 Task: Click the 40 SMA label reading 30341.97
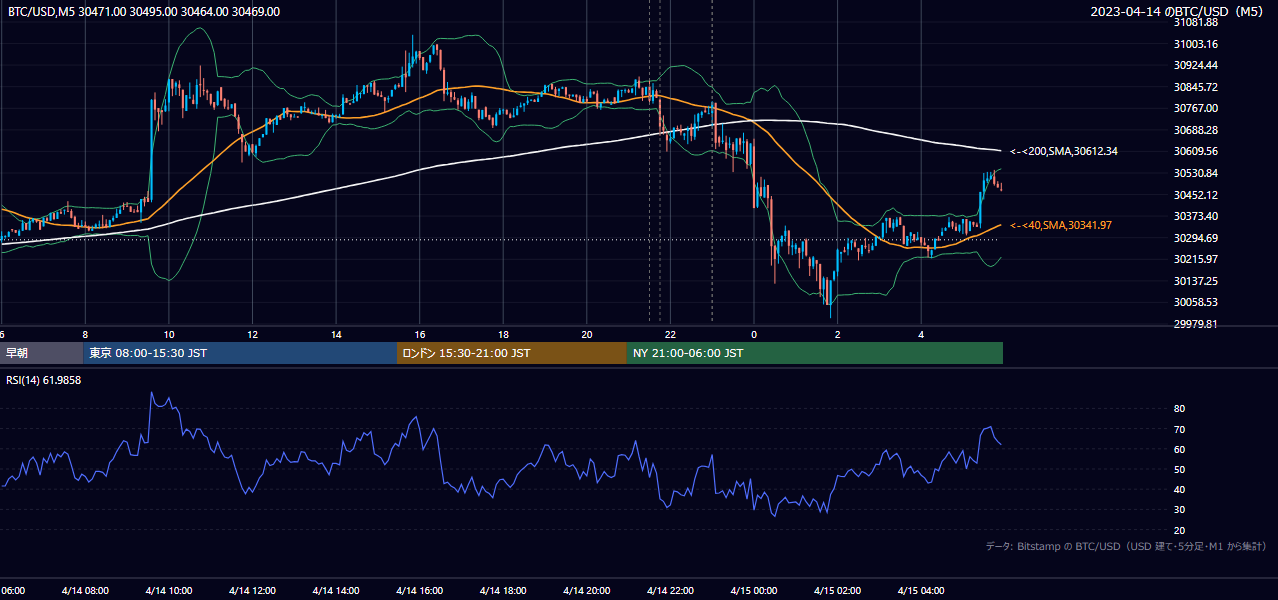pyautogui.click(x=1061, y=226)
